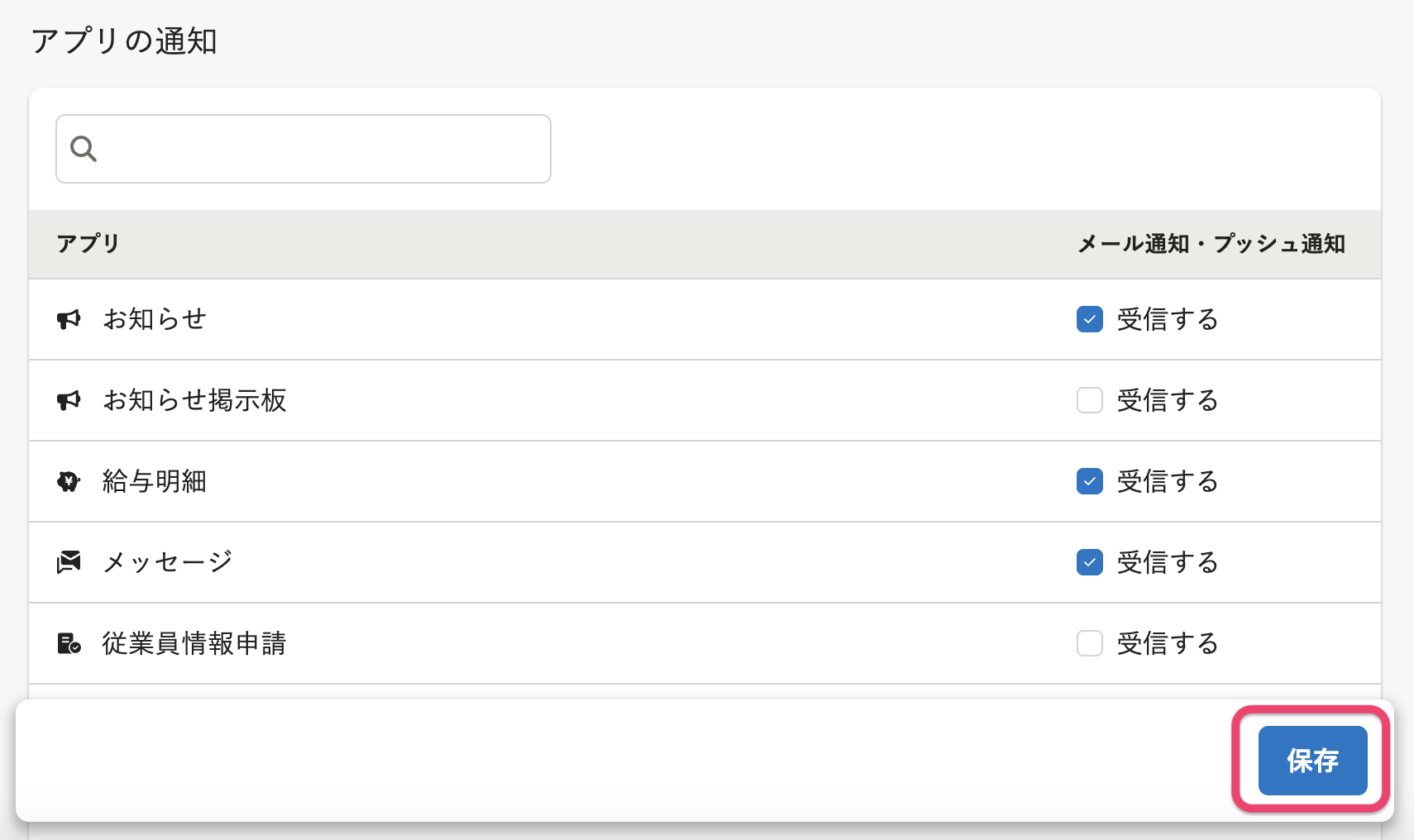Click the megaphone icon beside お知らせ掲示板

[x=69, y=400]
